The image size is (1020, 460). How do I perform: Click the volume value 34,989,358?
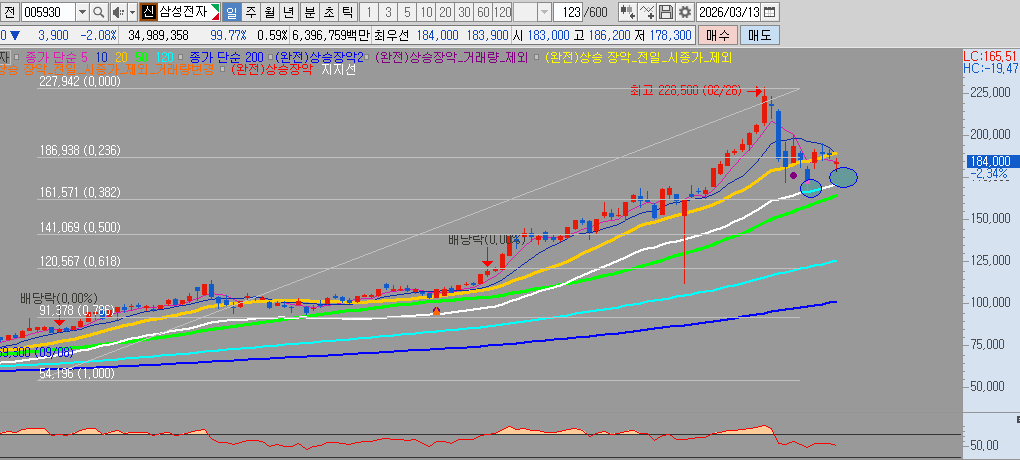tap(159, 35)
